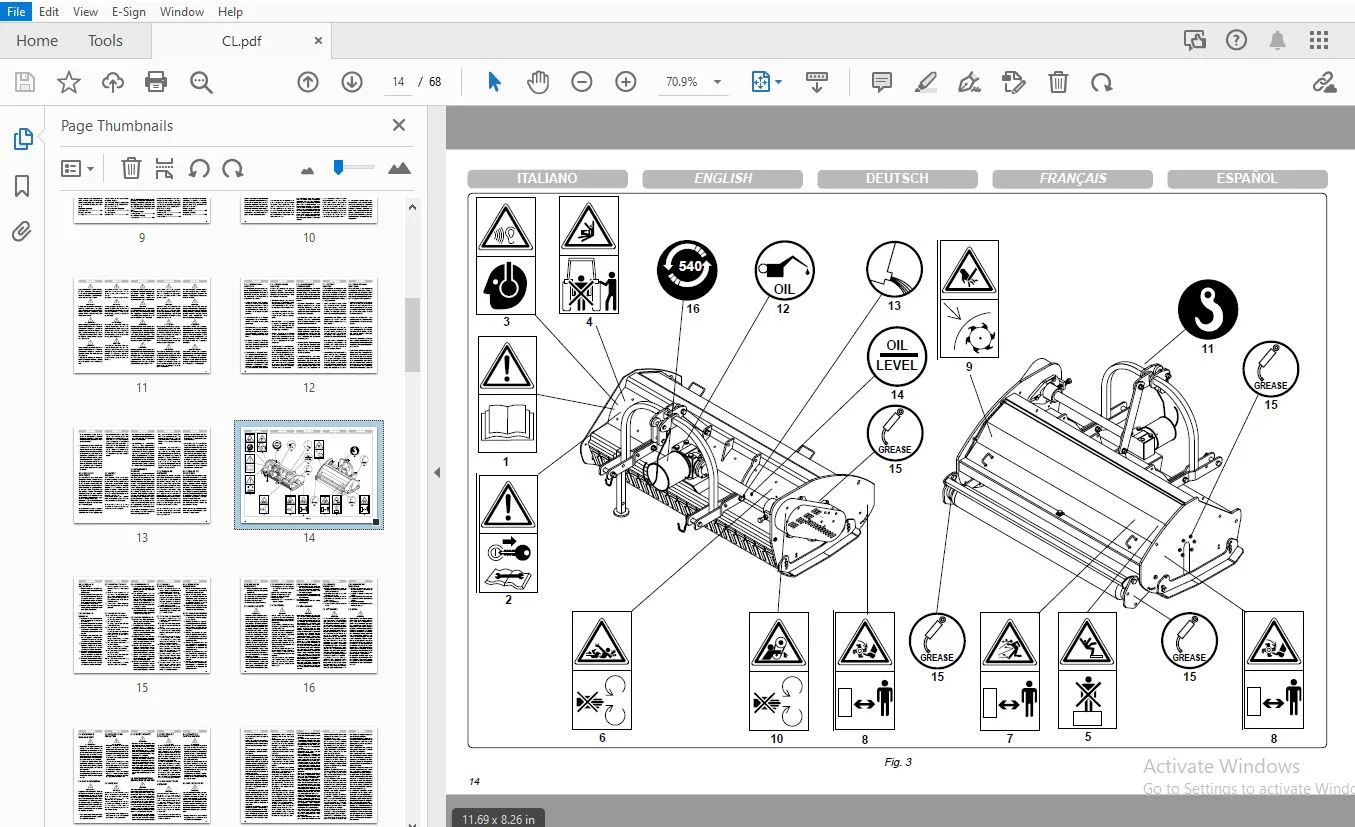This screenshot has height=827, width=1355.
Task: Zoom out with the minus circle icon
Action: [x=582, y=82]
